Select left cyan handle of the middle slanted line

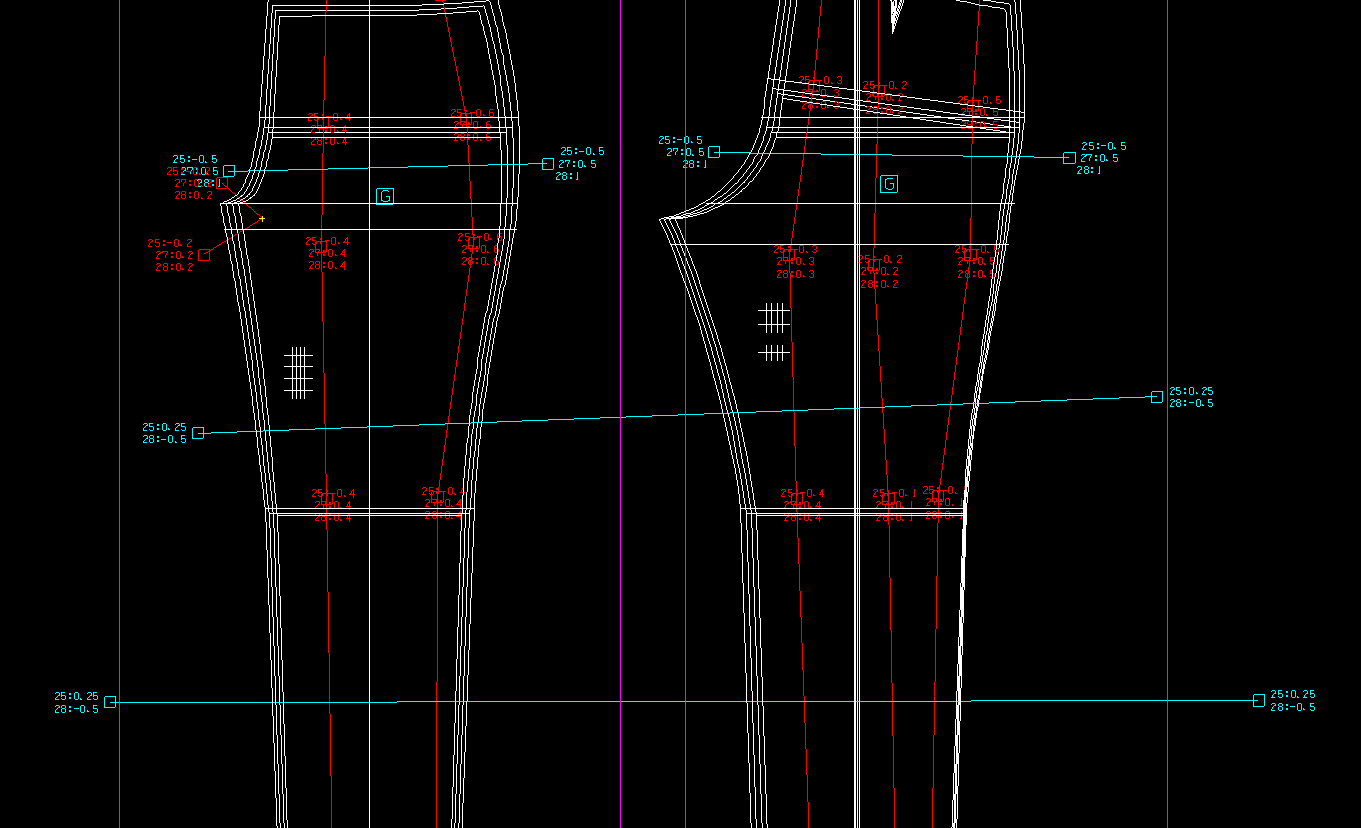[x=198, y=433]
